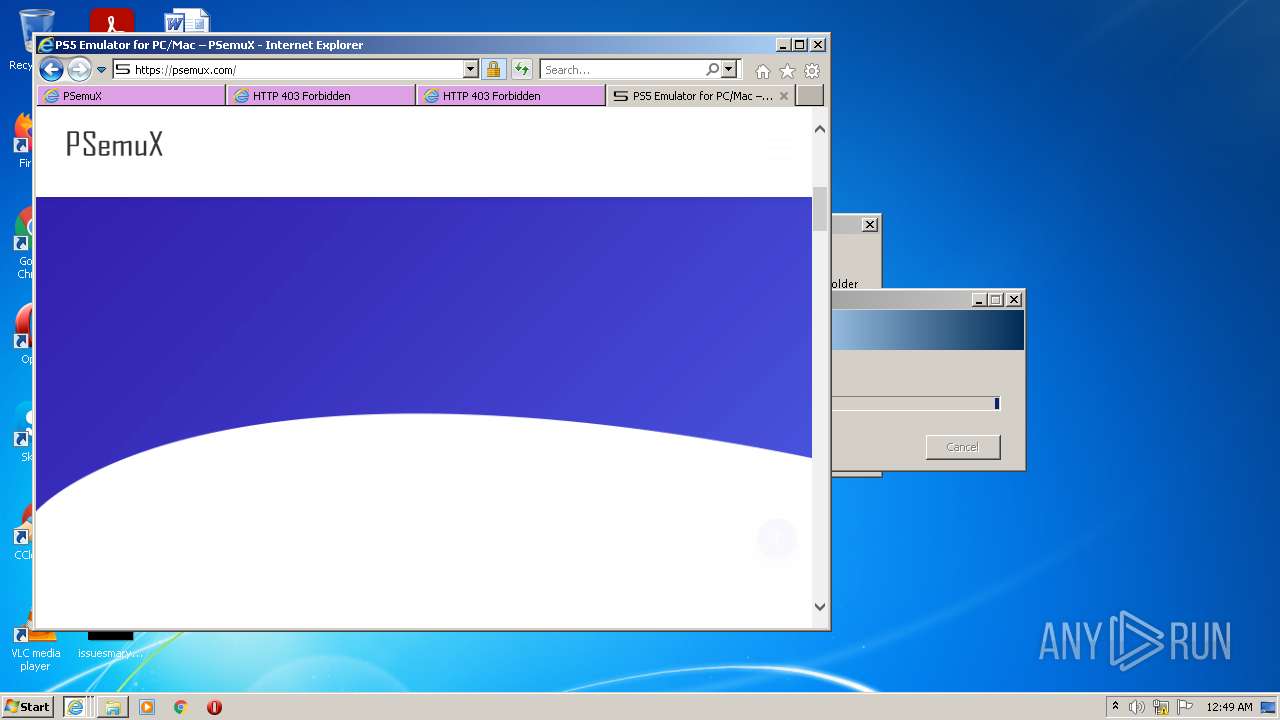Click Internet Explorer taskbar icon
Screen dimensions: 1280x720
click(x=76, y=707)
